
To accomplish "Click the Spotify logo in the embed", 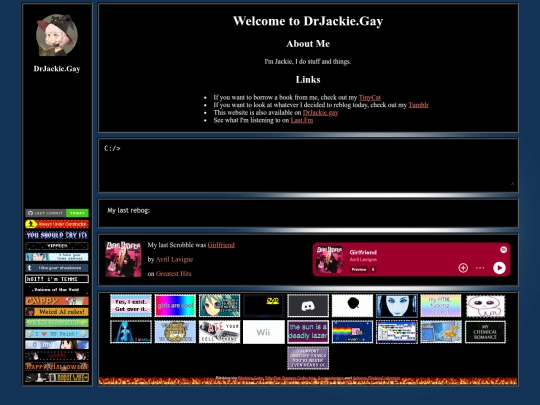I will [503, 250].
